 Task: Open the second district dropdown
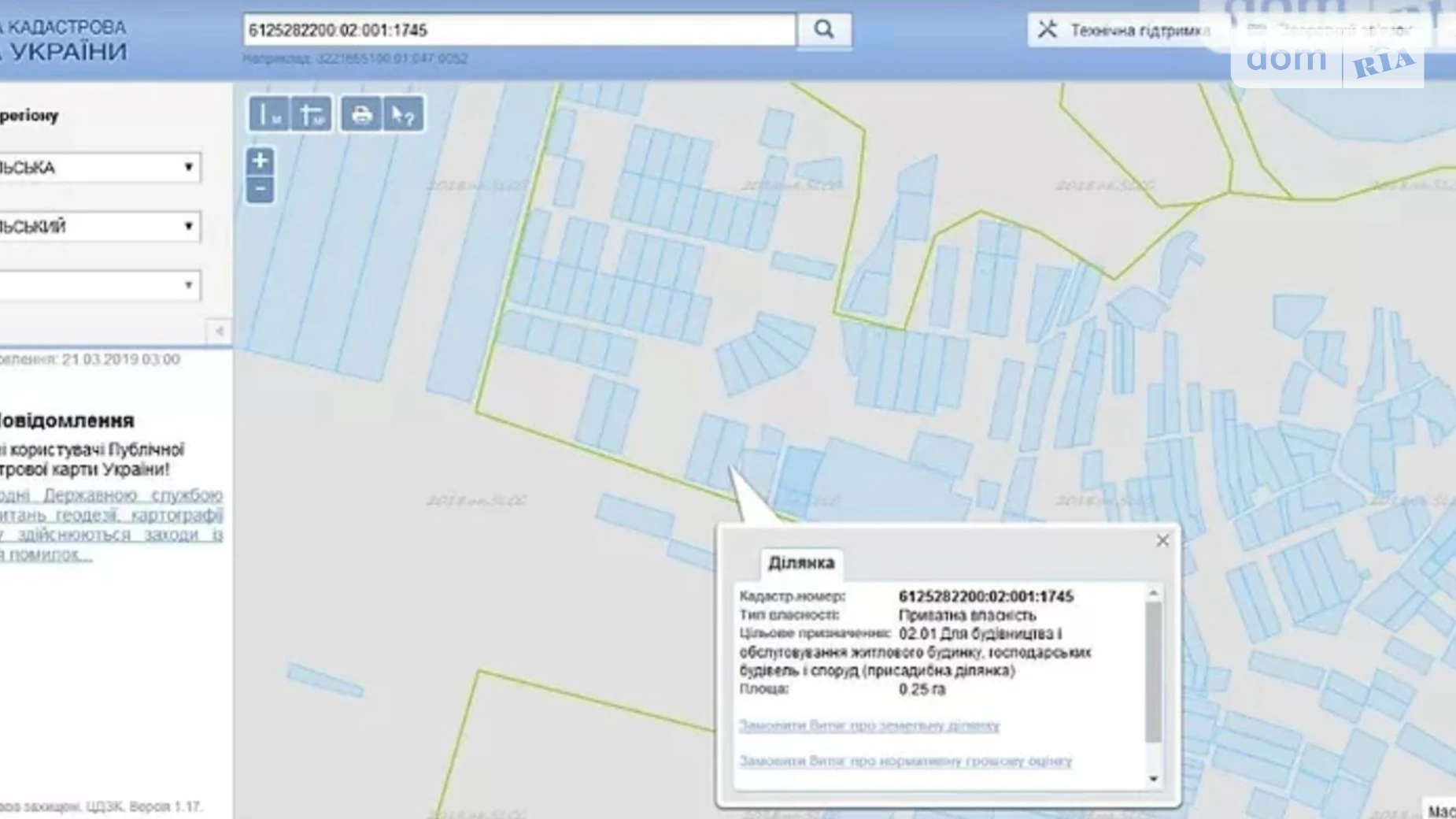coord(99,227)
